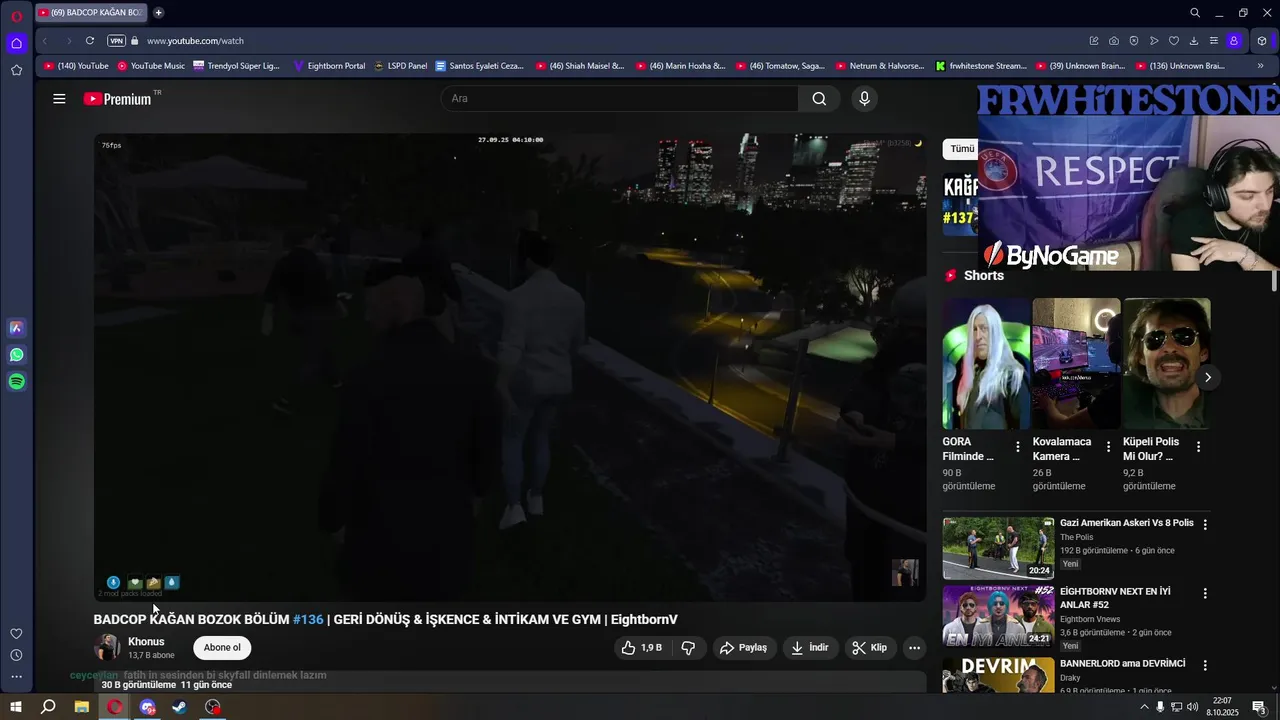This screenshot has width=1280, height=720.
Task: Open the Aria AI sidebar icon
Action: pyautogui.click(x=16, y=328)
